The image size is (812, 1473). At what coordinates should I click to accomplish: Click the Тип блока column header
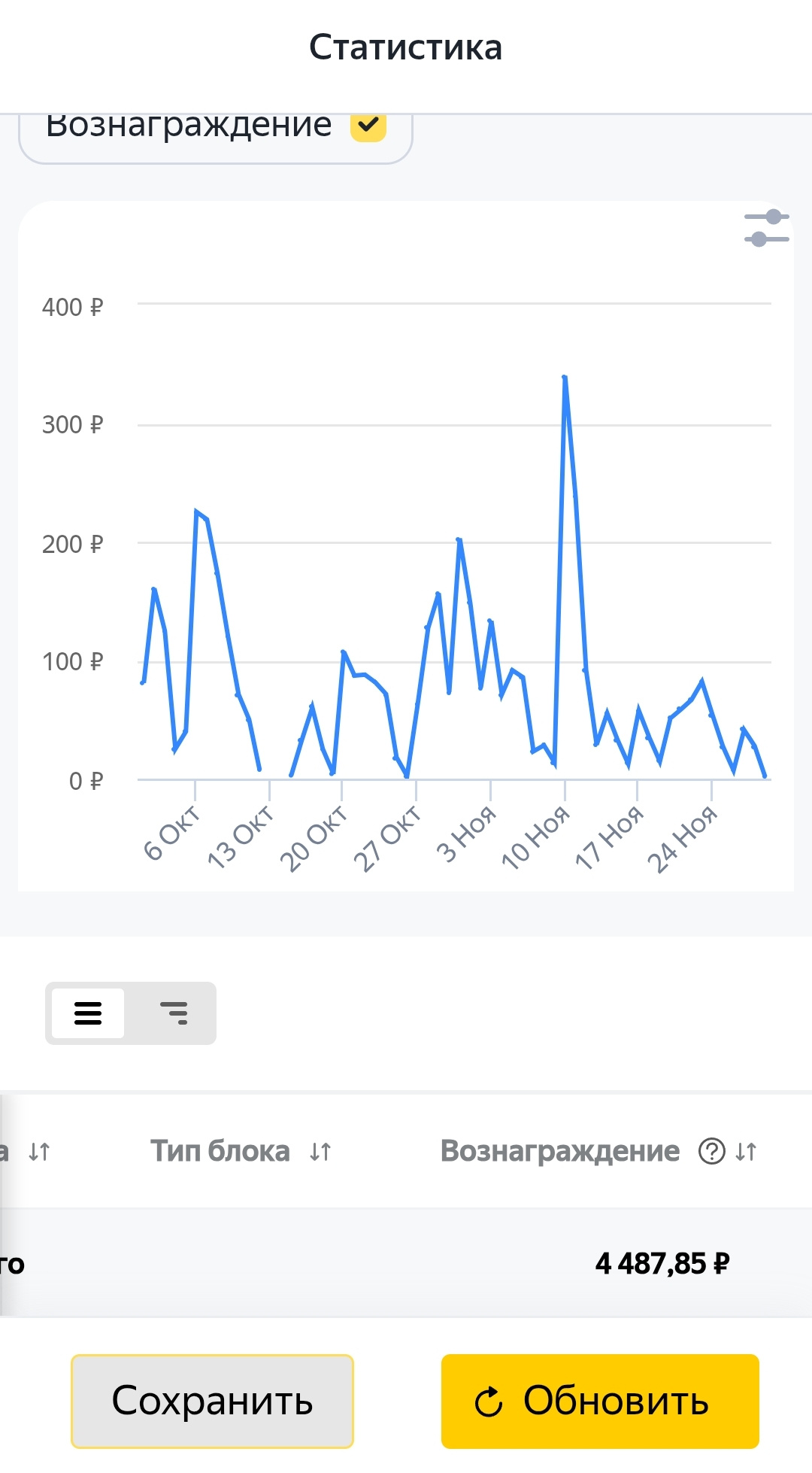pos(220,1151)
